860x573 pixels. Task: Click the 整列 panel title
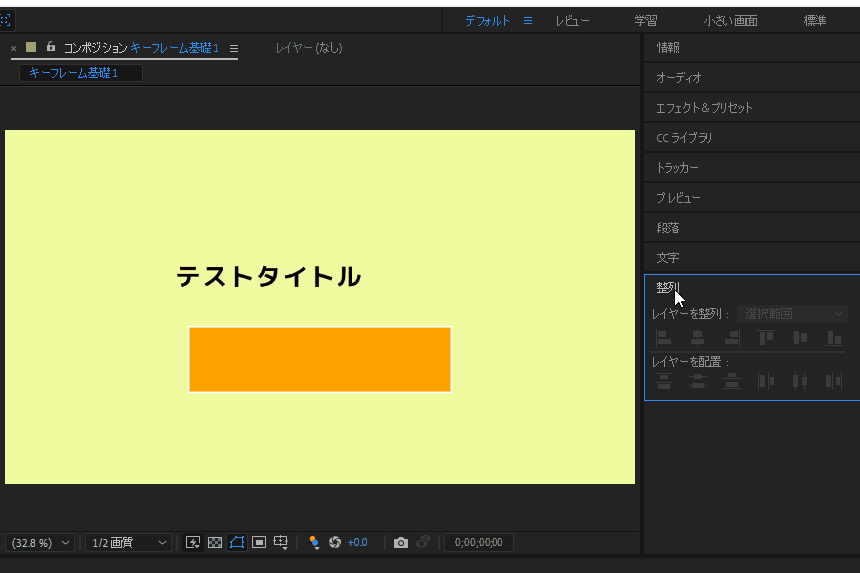[668, 287]
